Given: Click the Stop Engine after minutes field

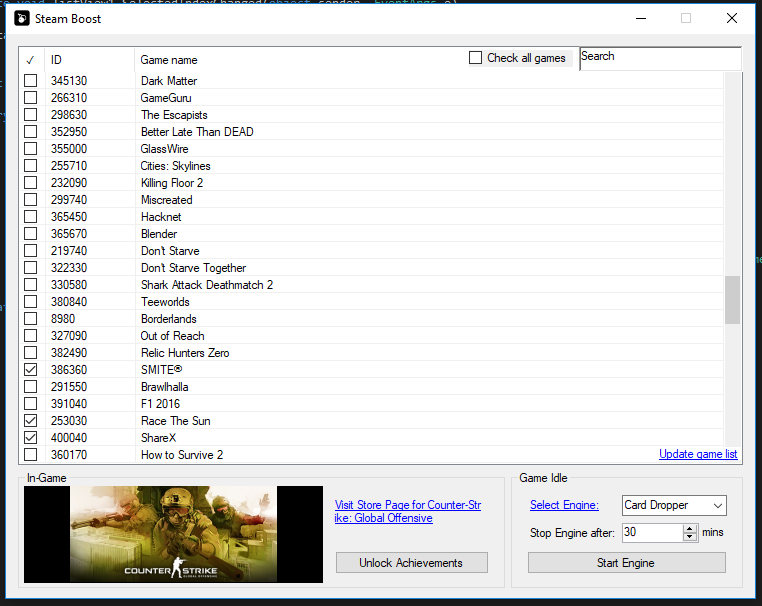Looking at the screenshot, I should 653,533.
